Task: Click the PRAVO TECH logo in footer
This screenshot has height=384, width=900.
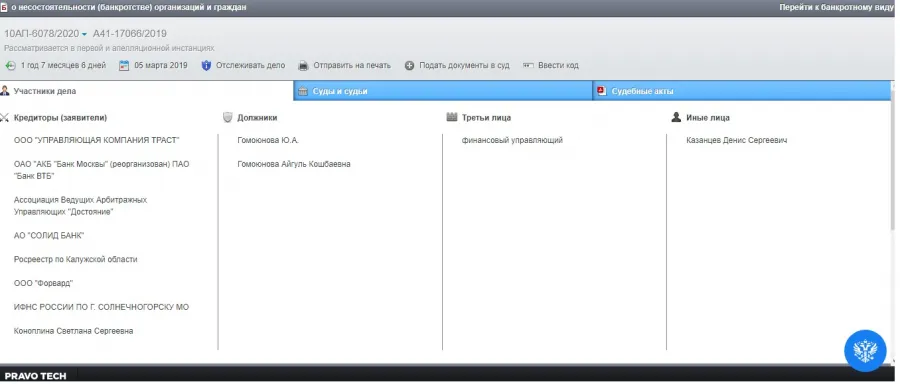Action: [36, 376]
